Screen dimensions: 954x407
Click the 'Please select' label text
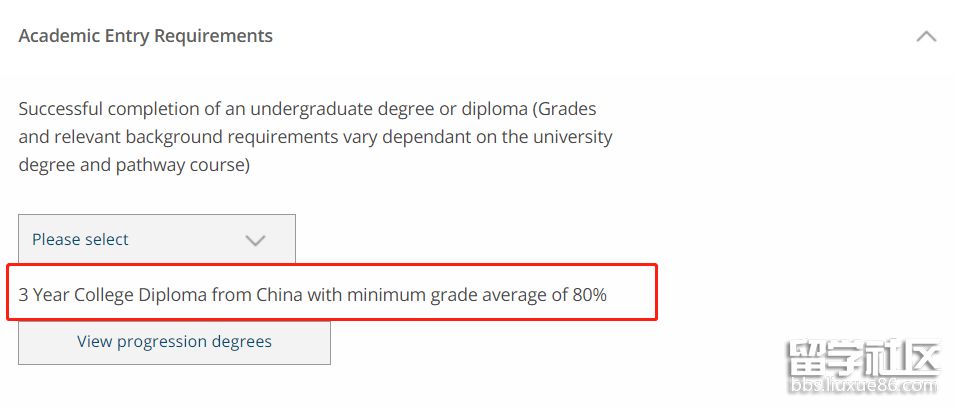point(80,240)
